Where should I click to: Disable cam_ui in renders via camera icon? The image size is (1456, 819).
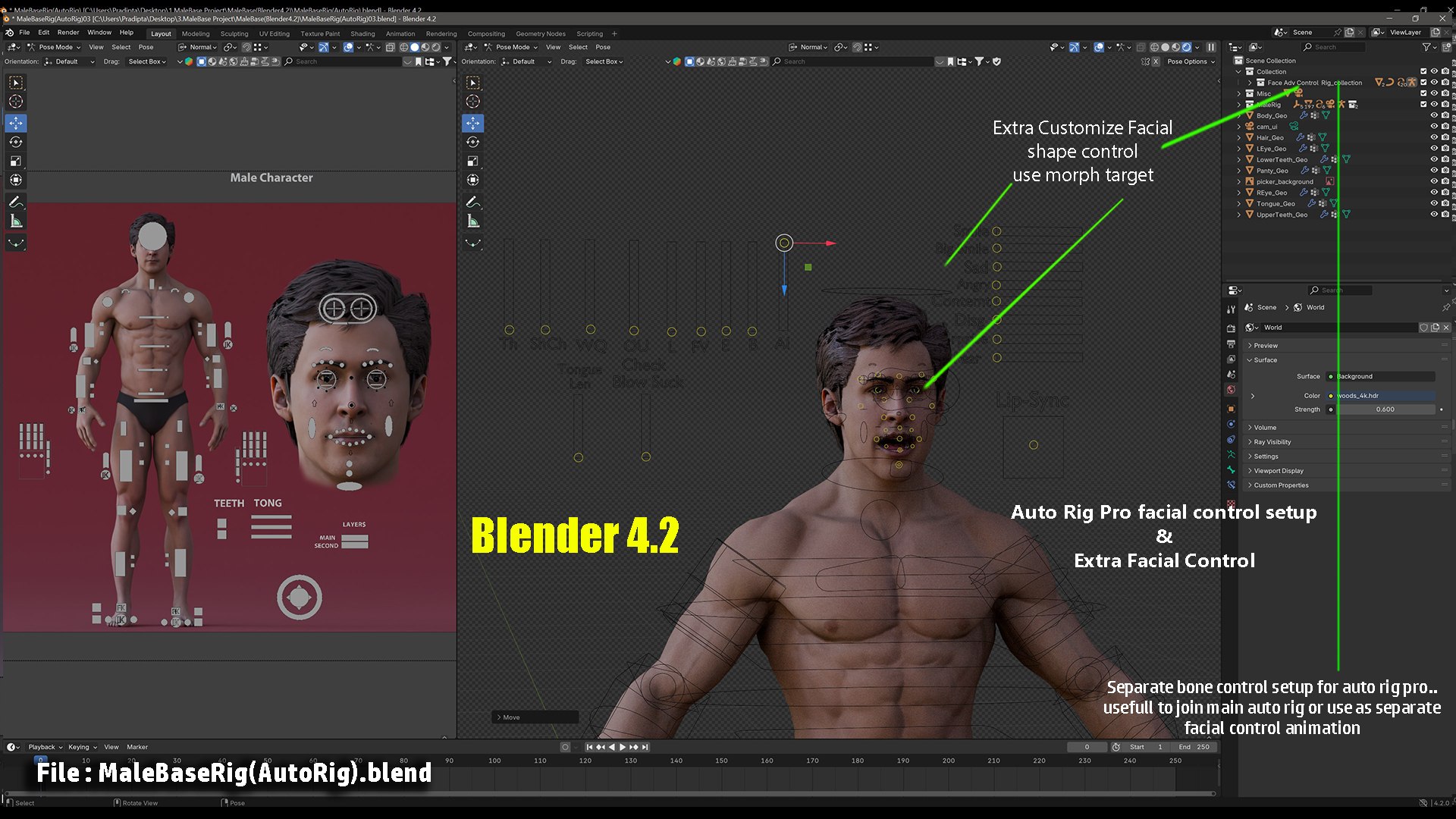[1445, 127]
